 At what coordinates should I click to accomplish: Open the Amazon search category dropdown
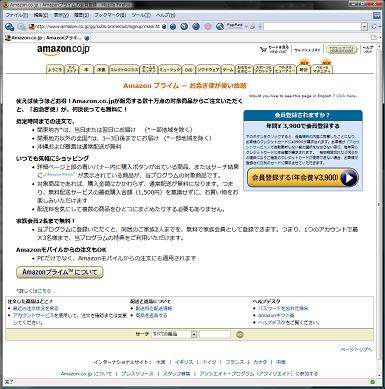tap(174, 334)
